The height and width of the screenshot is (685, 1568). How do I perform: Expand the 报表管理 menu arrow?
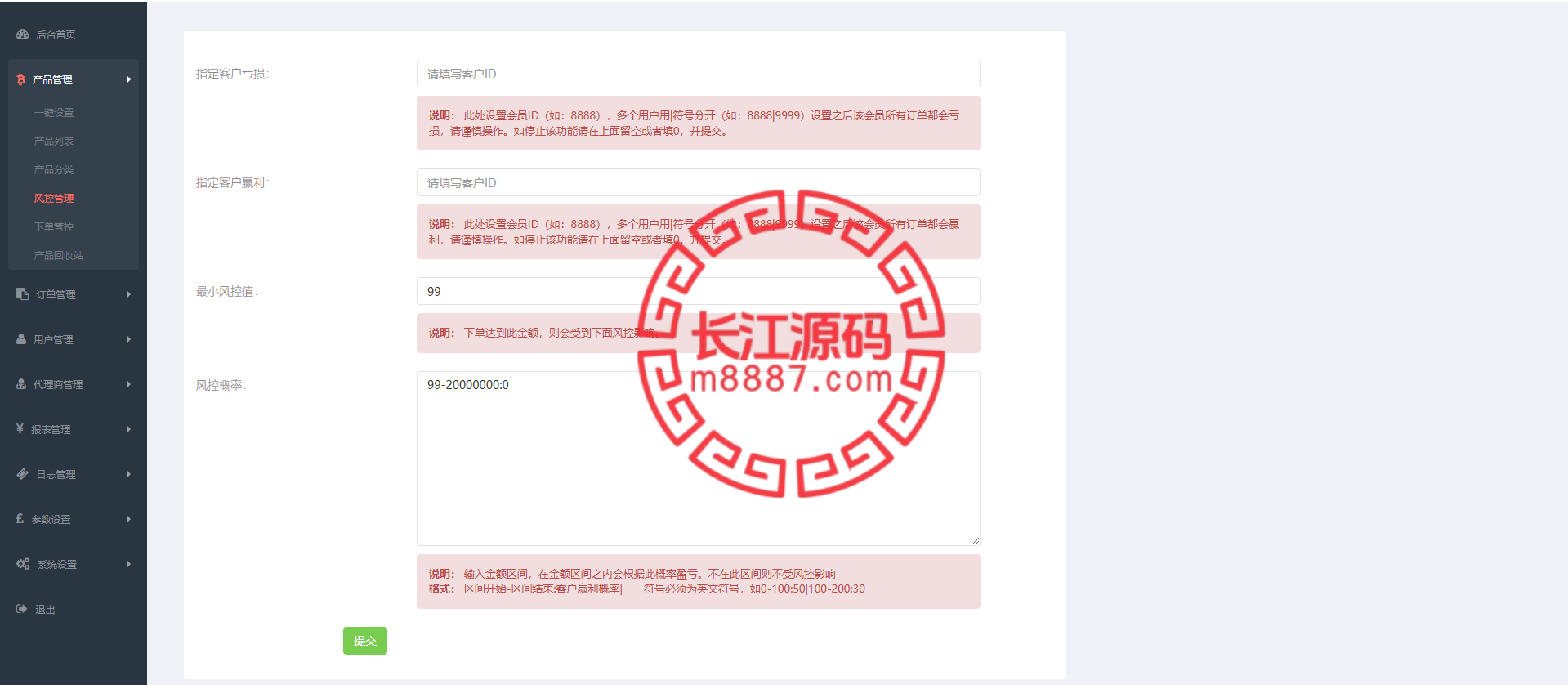click(x=129, y=429)
